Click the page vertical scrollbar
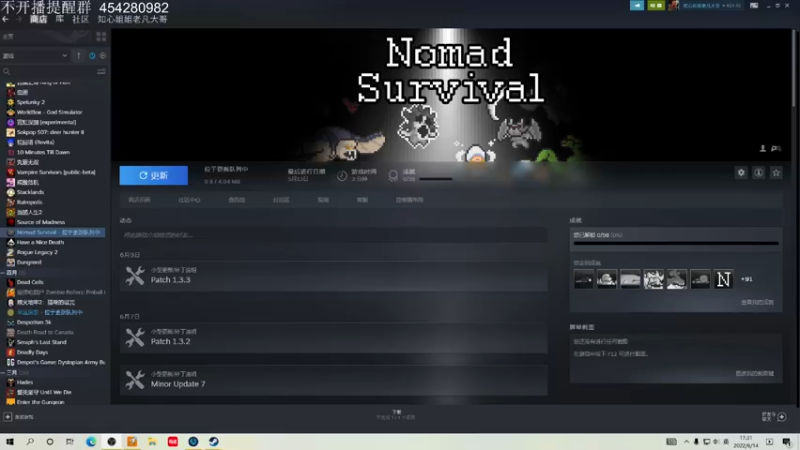 click(x=794, y=68)
